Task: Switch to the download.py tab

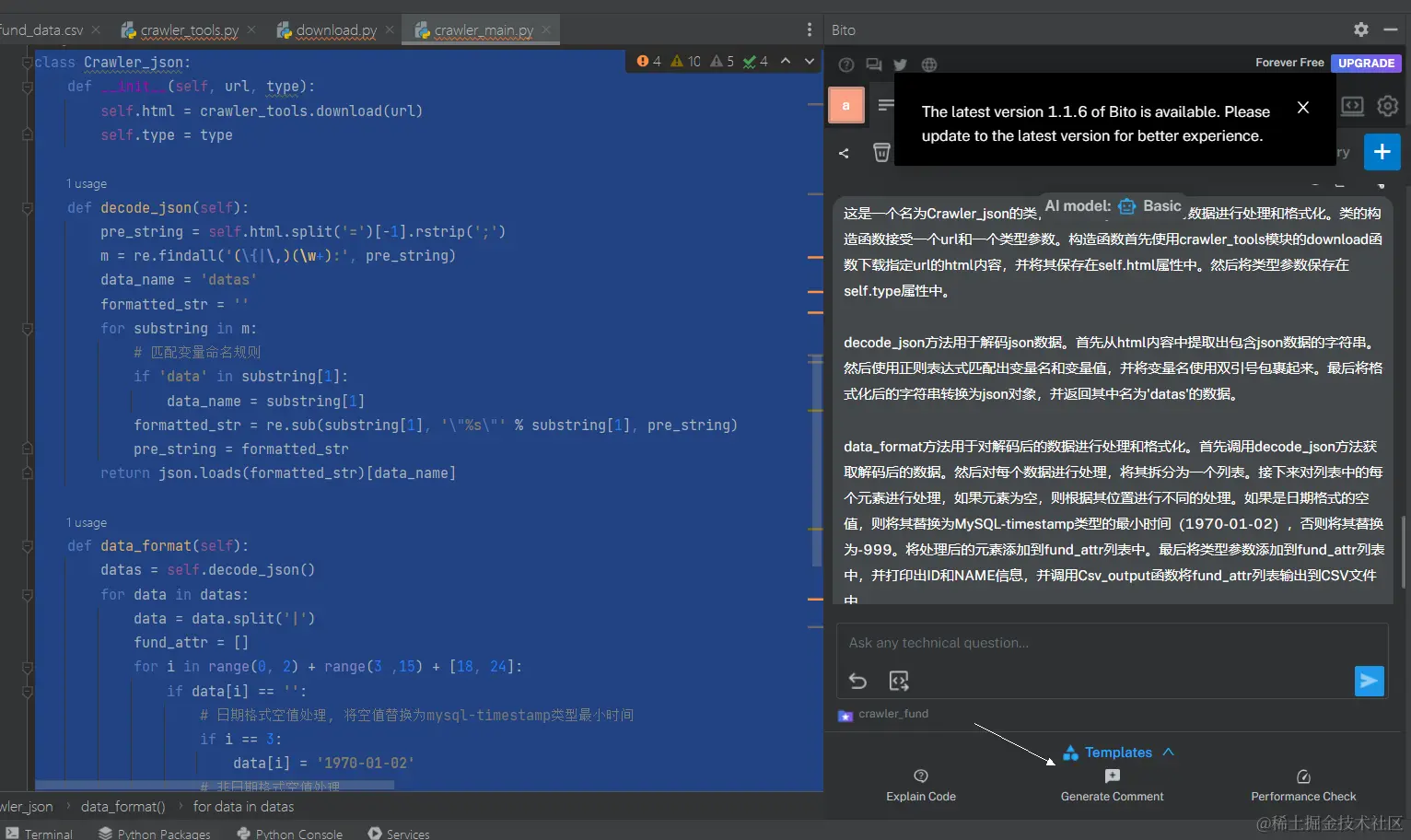Action: [x=336, y=30]
